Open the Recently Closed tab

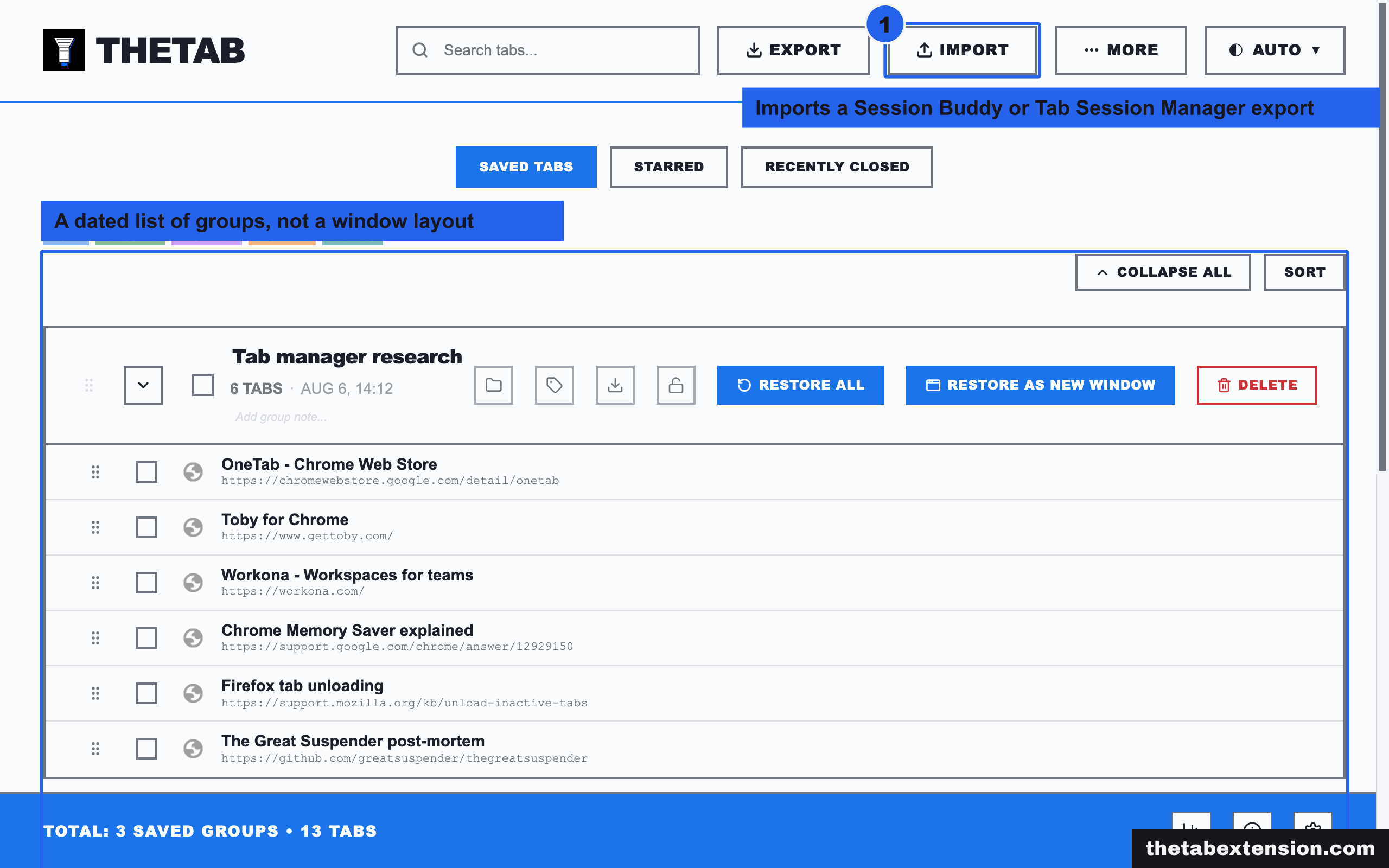(x=837, y=167)
